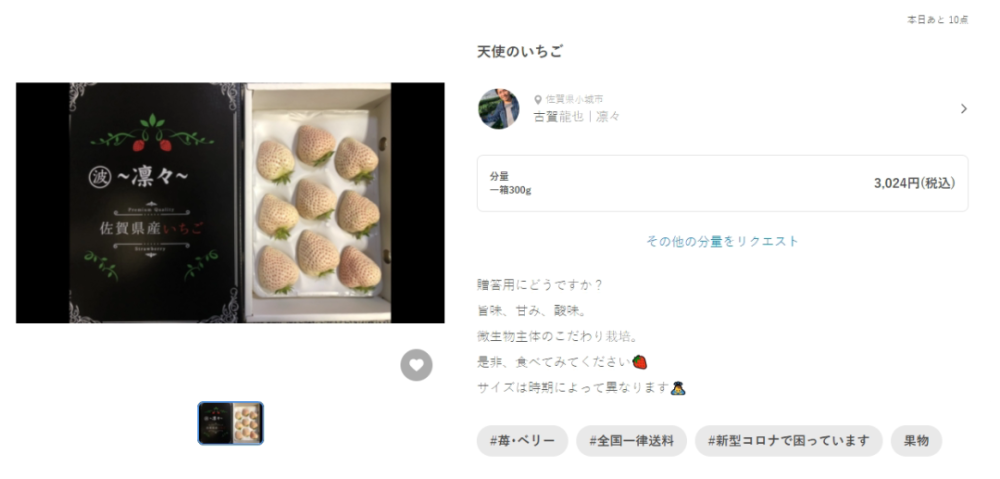1000x479 pixels.
Task: Click the 贈答用にどうですか？ description line
Action: tap(540, 285)
